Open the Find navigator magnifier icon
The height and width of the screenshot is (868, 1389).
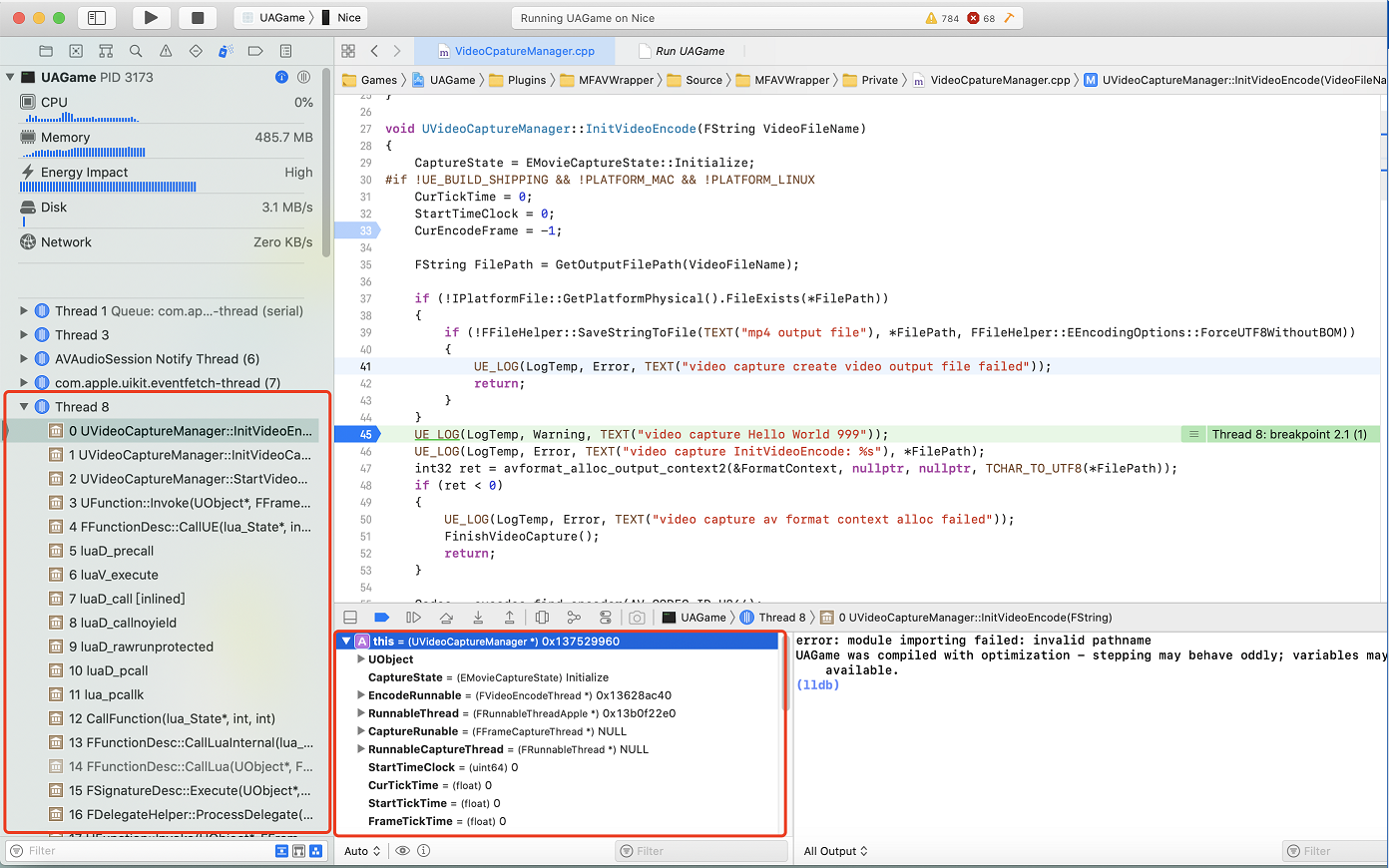136,51
